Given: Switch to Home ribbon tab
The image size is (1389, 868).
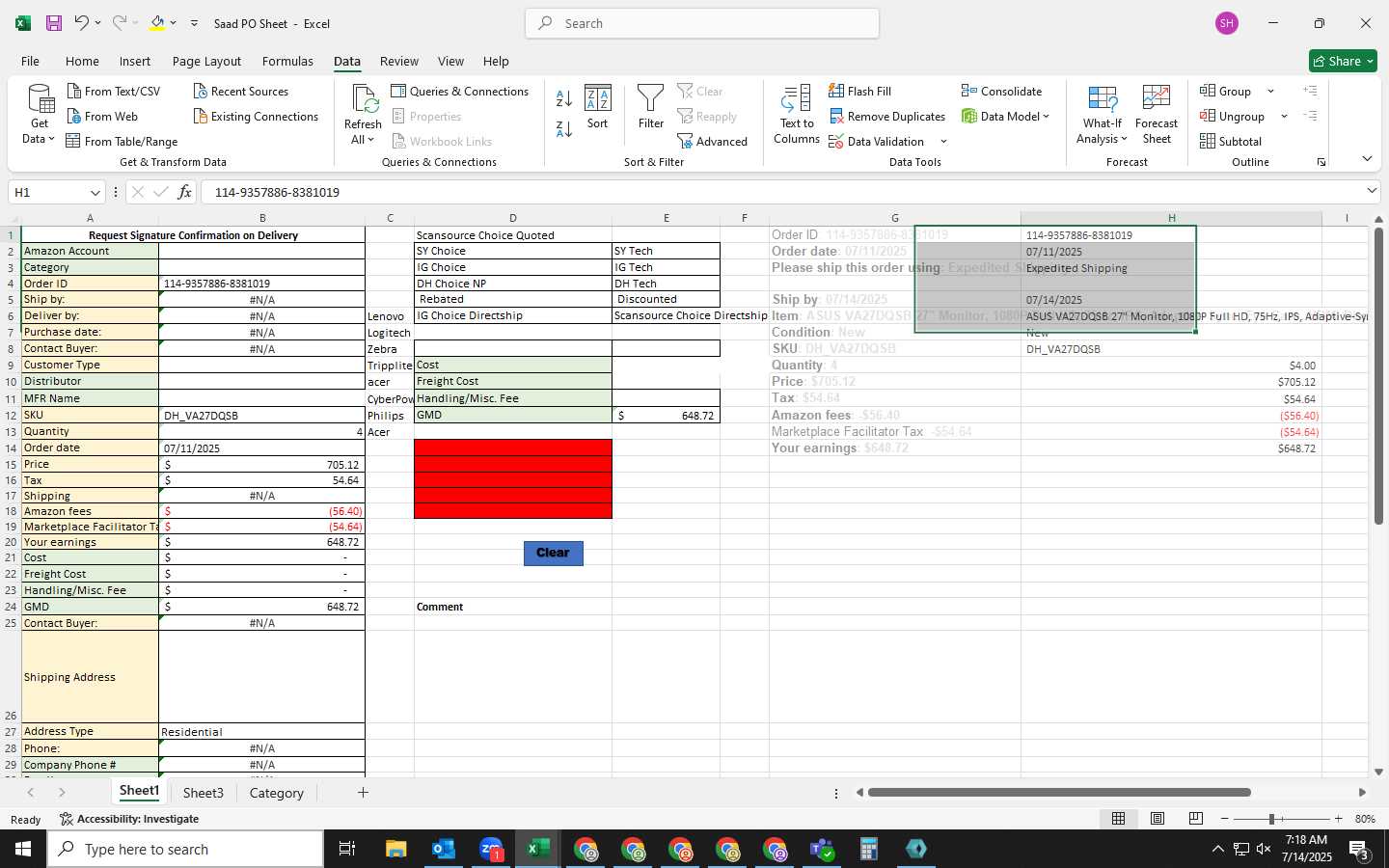Looking at the screenshot, I should pos(82,61).
